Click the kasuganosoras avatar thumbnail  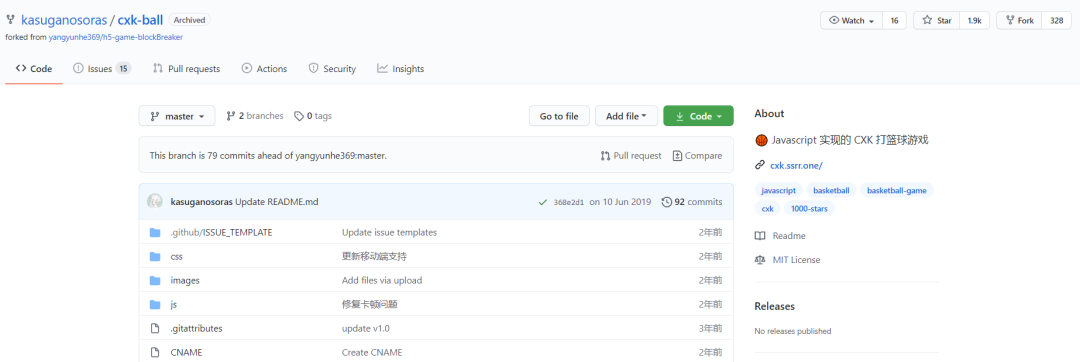155,202
